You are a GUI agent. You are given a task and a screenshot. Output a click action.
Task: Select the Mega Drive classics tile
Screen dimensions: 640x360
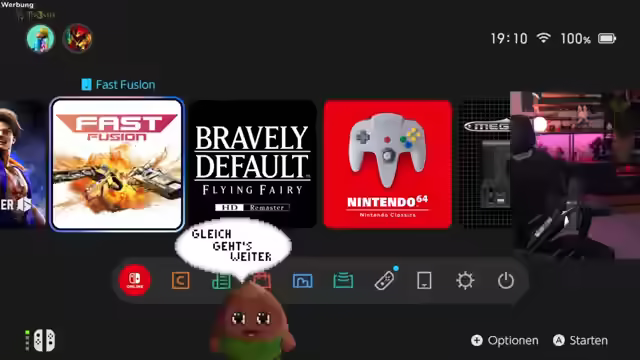[485, 164]
